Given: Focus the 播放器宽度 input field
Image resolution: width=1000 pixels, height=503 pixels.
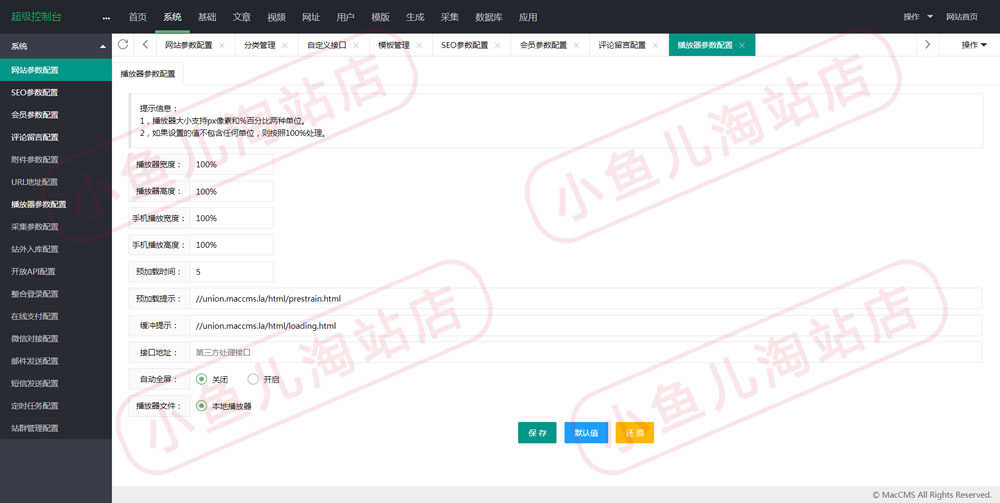Looking at the screenshot, I should pyautogui.click(x=232, y=164).
